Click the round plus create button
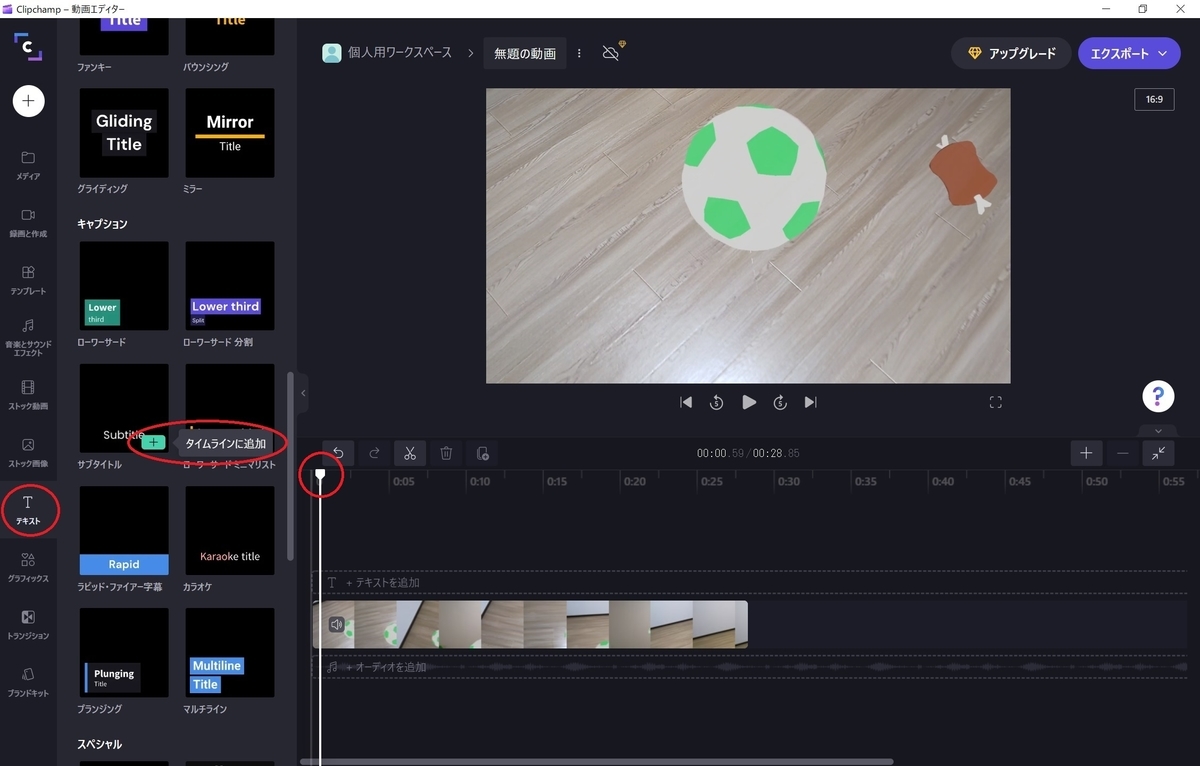 click(x=28, y=101)
